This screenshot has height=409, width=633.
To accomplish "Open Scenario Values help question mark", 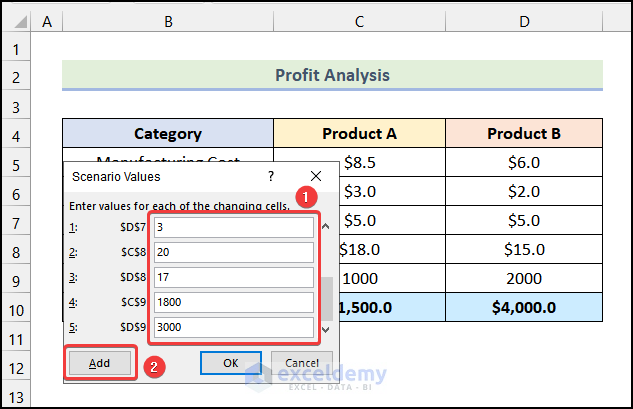I will pyautogui.click(x=270, y=176).
